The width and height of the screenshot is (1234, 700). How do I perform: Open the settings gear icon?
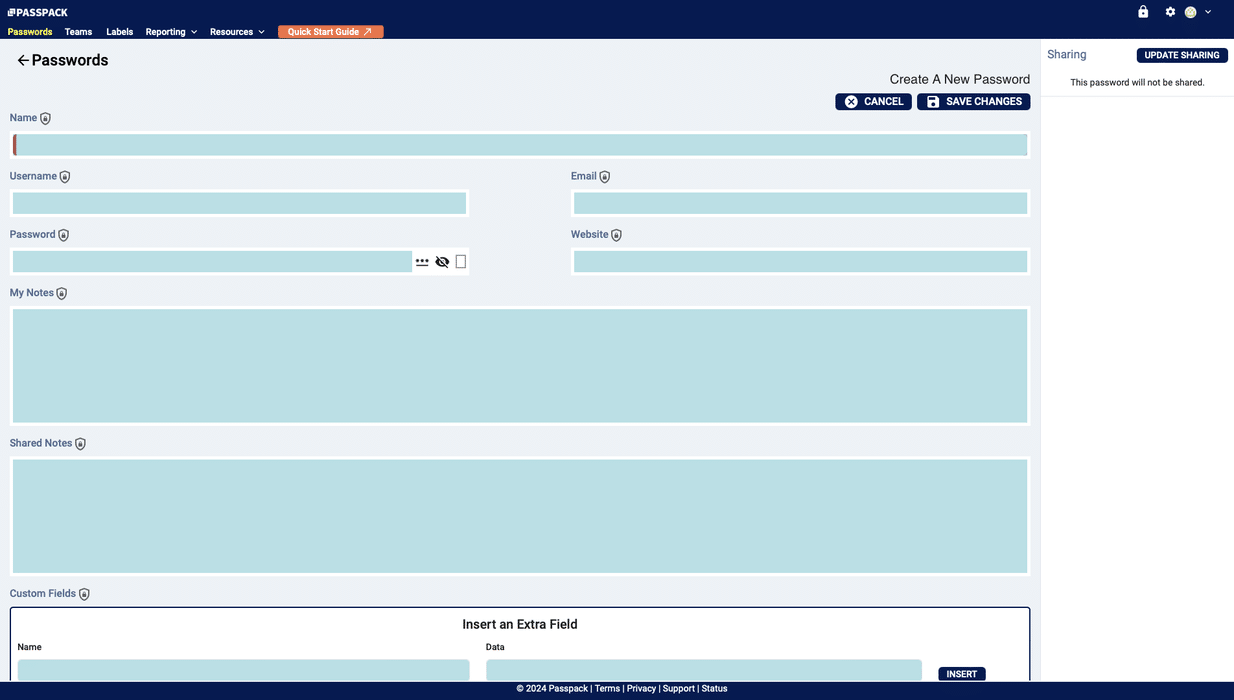click(1170, 11)
